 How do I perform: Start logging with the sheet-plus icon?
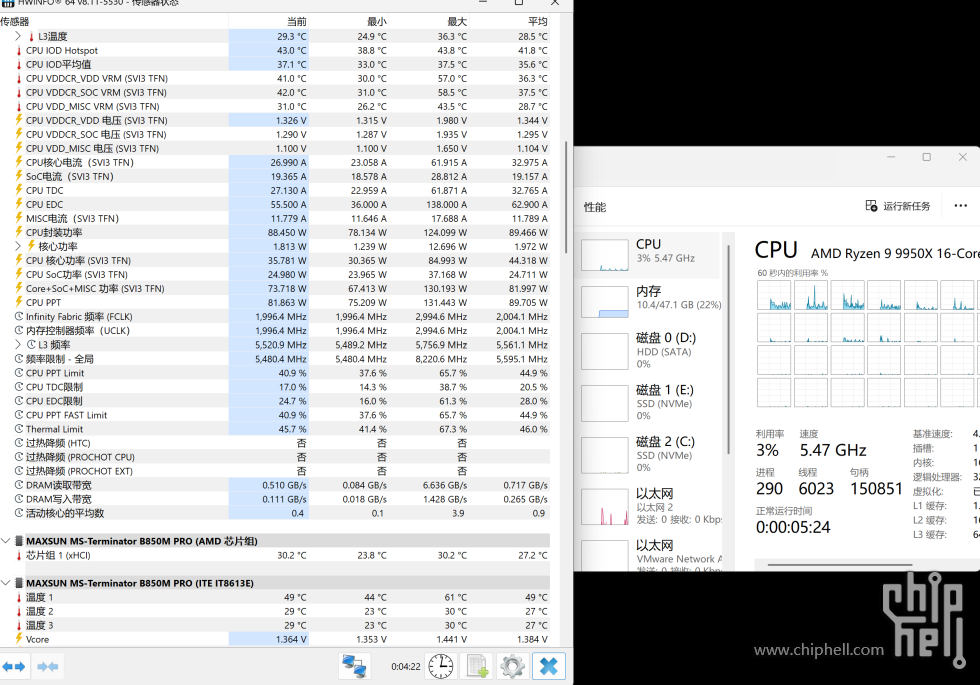point(477,666)
